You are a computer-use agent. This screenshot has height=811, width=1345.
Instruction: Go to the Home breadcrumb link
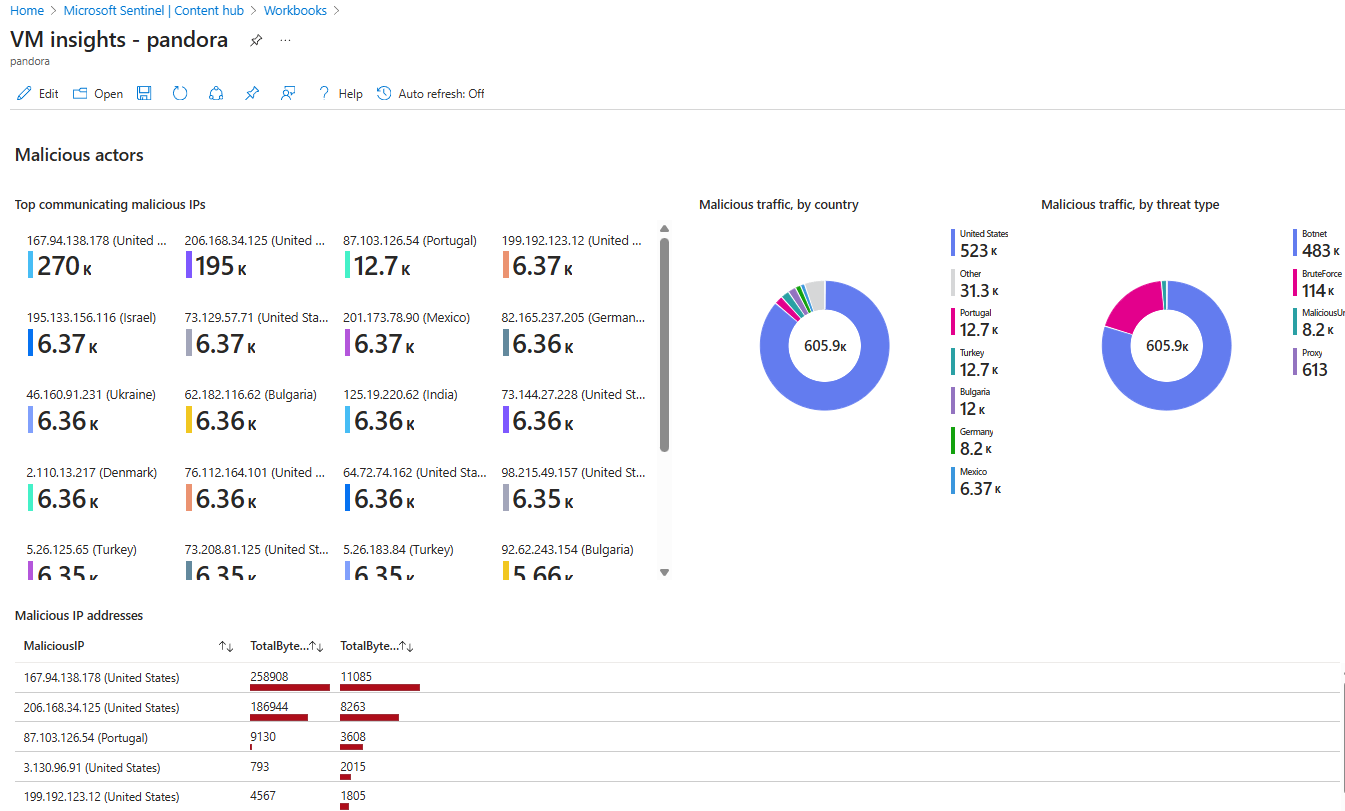coord(27,10)
